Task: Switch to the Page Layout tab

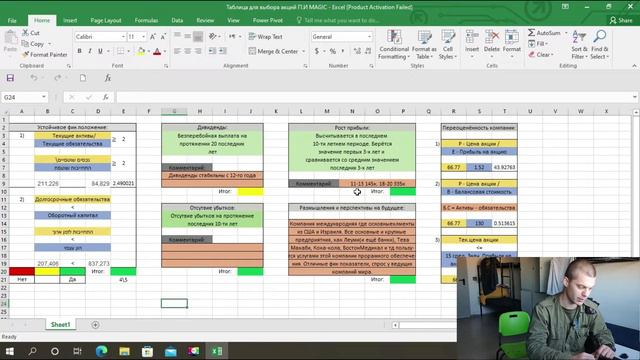Action: tap(106, 20)
